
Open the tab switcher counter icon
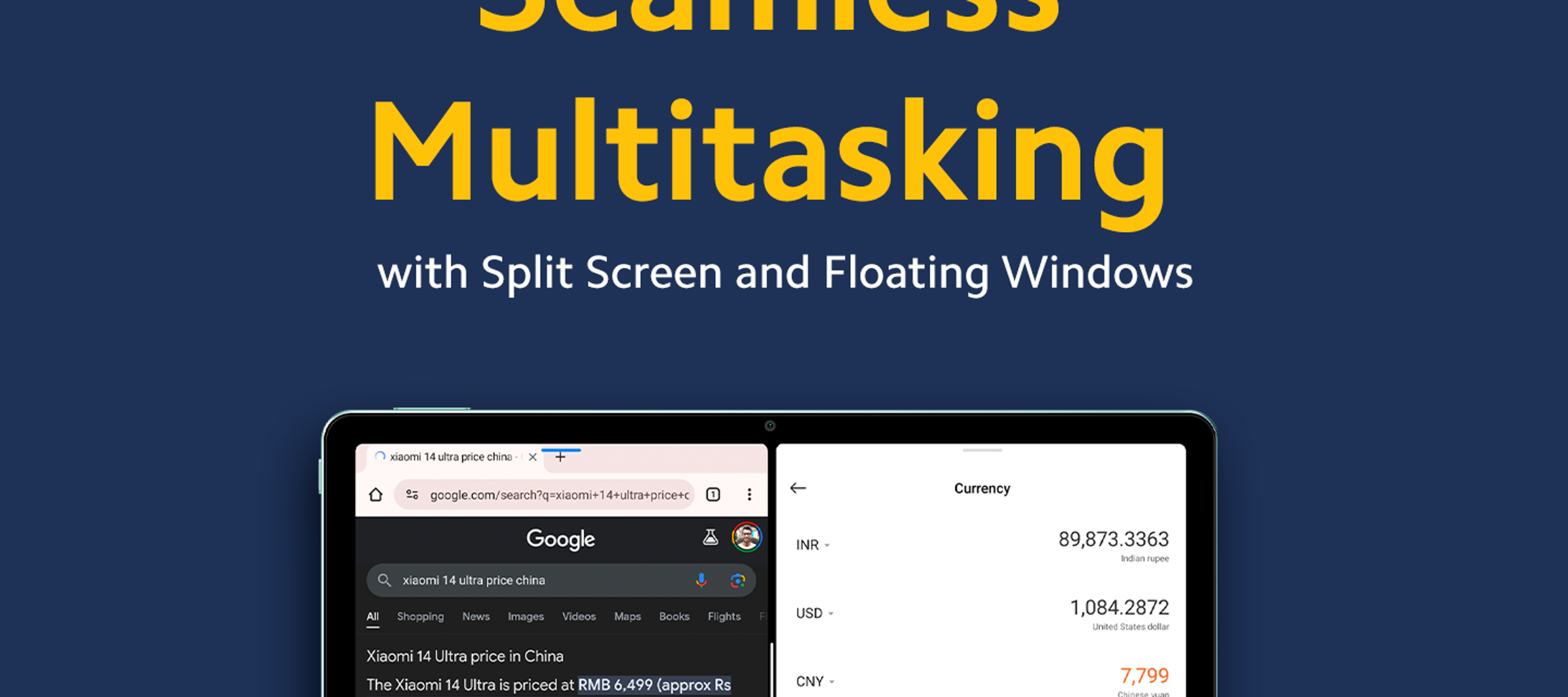[x=713, y=494]
